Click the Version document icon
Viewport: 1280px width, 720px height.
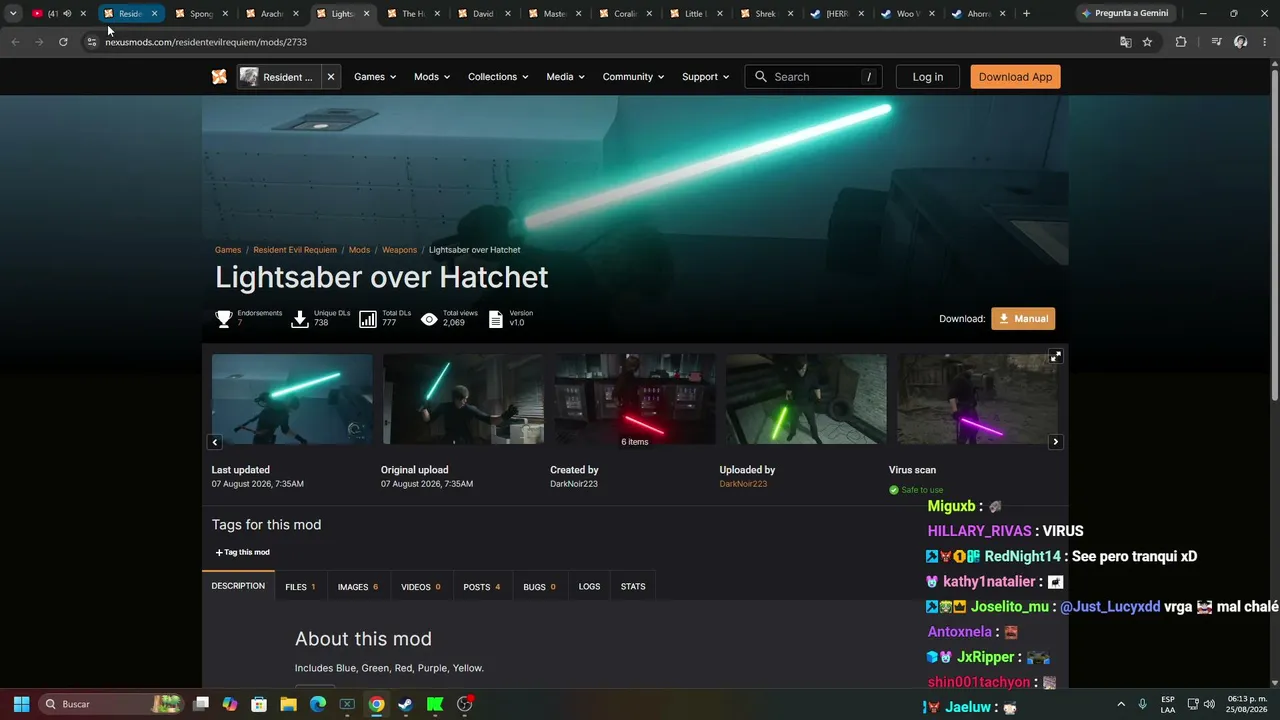coord(496,319)
